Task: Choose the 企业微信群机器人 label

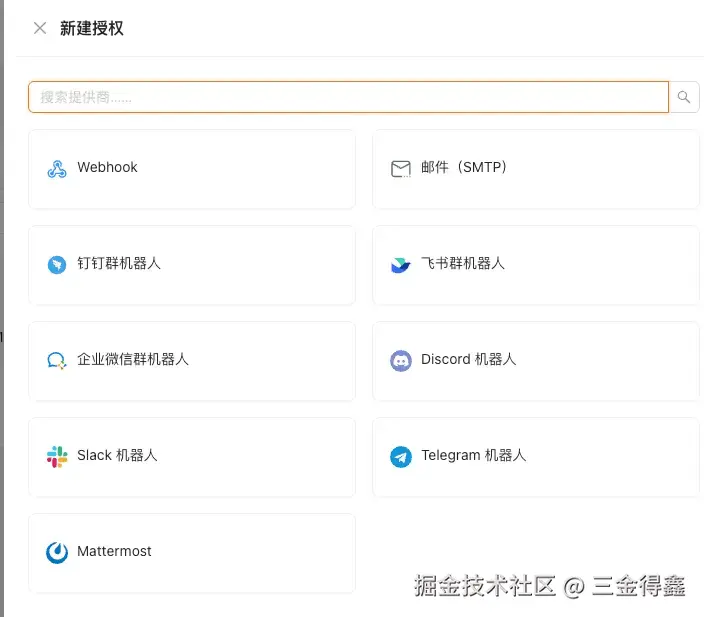Action: tap(132, 359)
